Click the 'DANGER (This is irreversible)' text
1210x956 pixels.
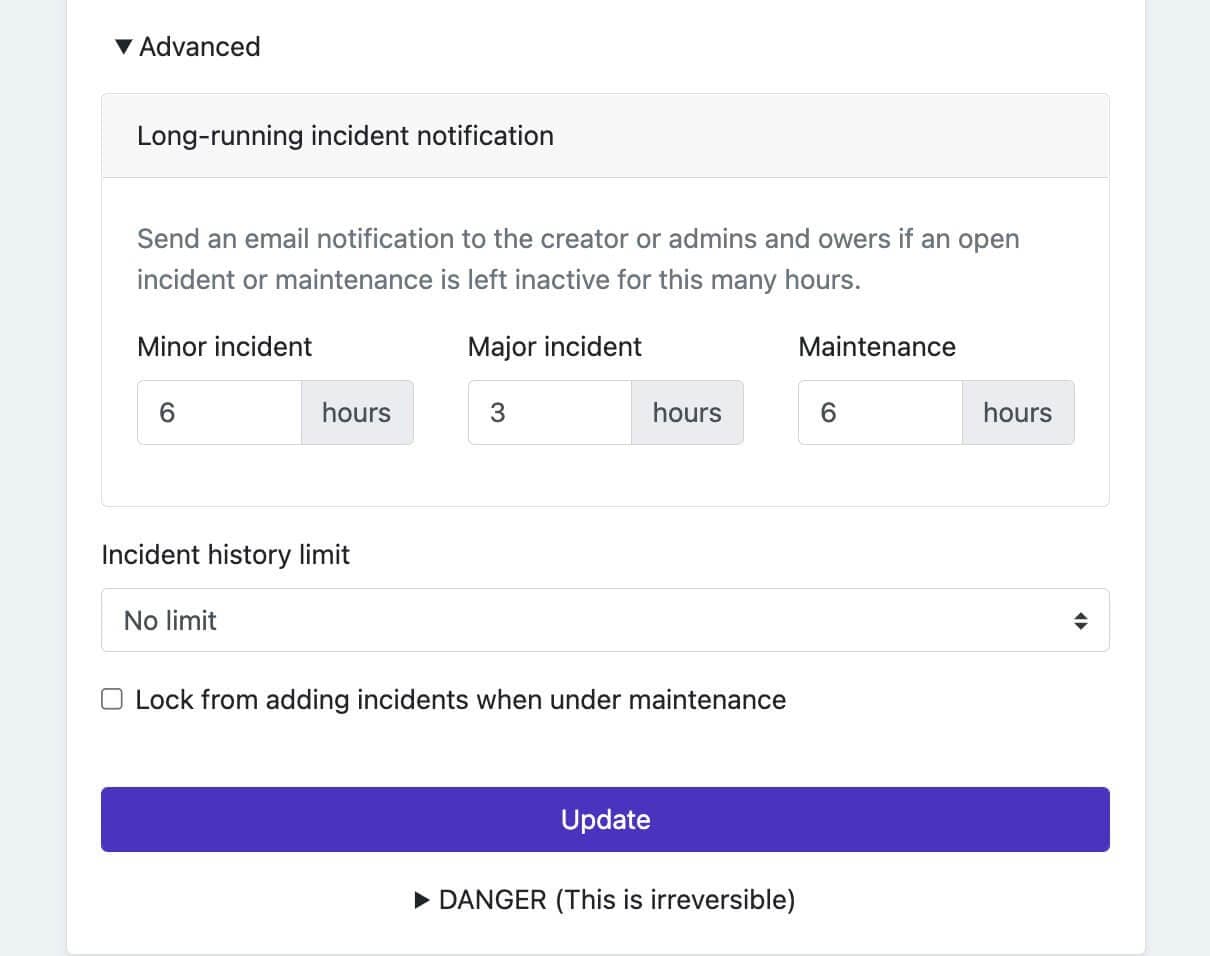[617, 900]
